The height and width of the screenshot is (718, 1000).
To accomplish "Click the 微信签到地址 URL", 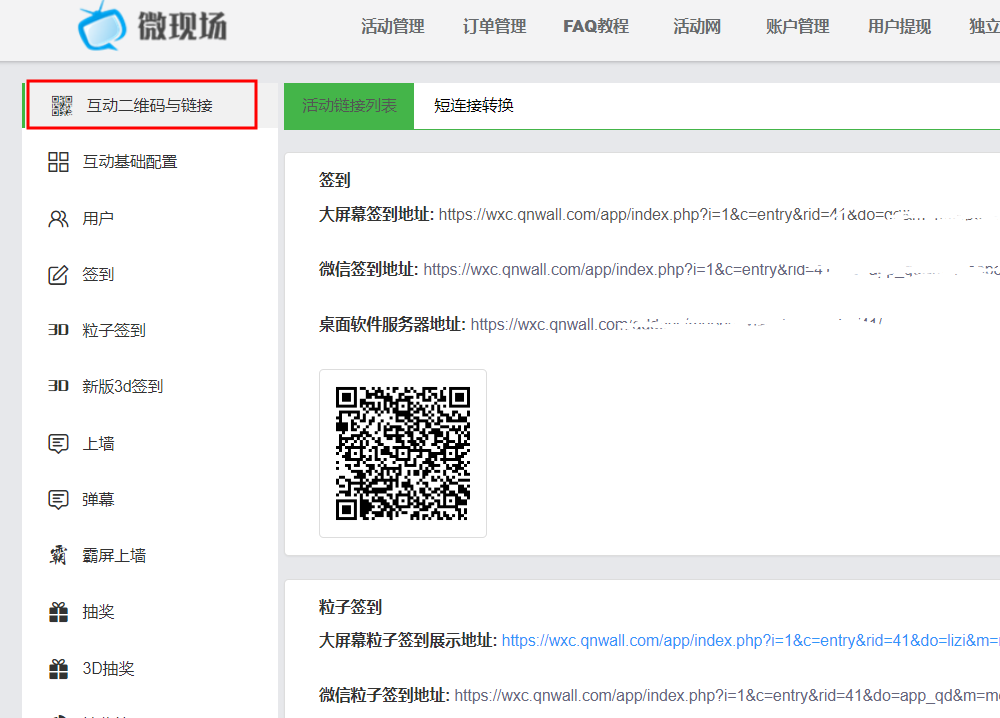I will (x=711, y=270).
